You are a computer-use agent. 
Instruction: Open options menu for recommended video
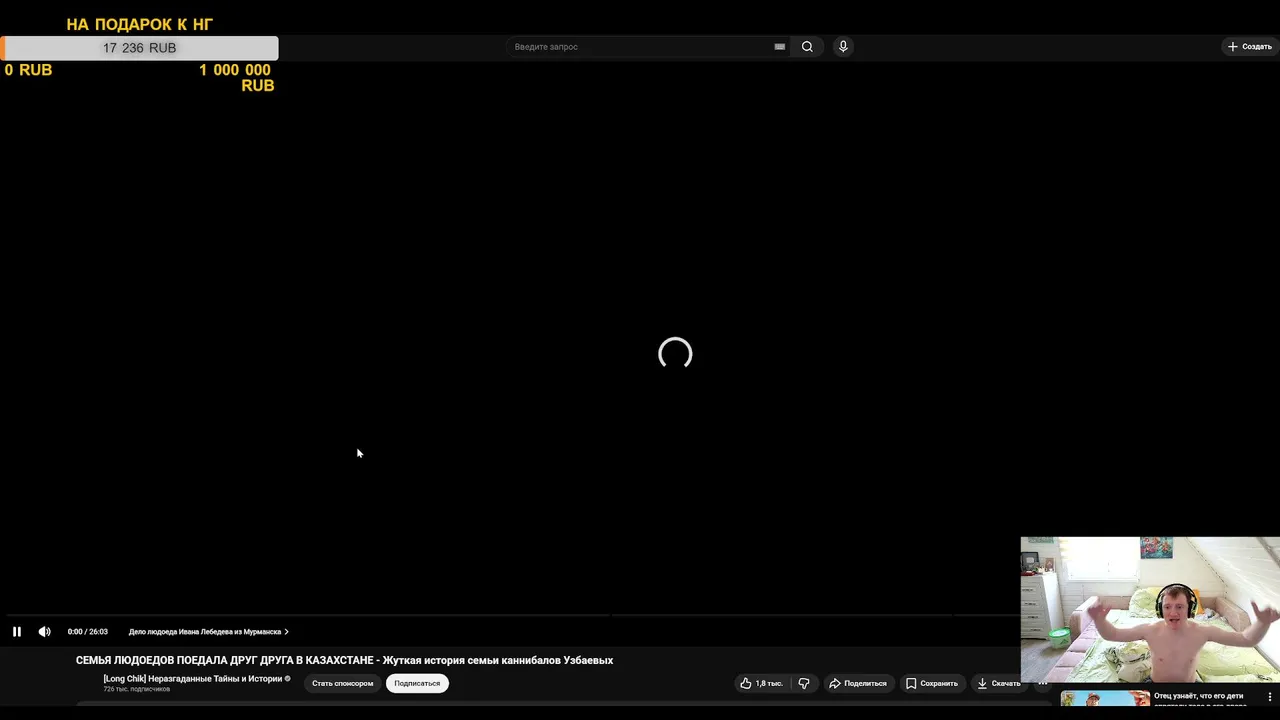pos(1270,697)
